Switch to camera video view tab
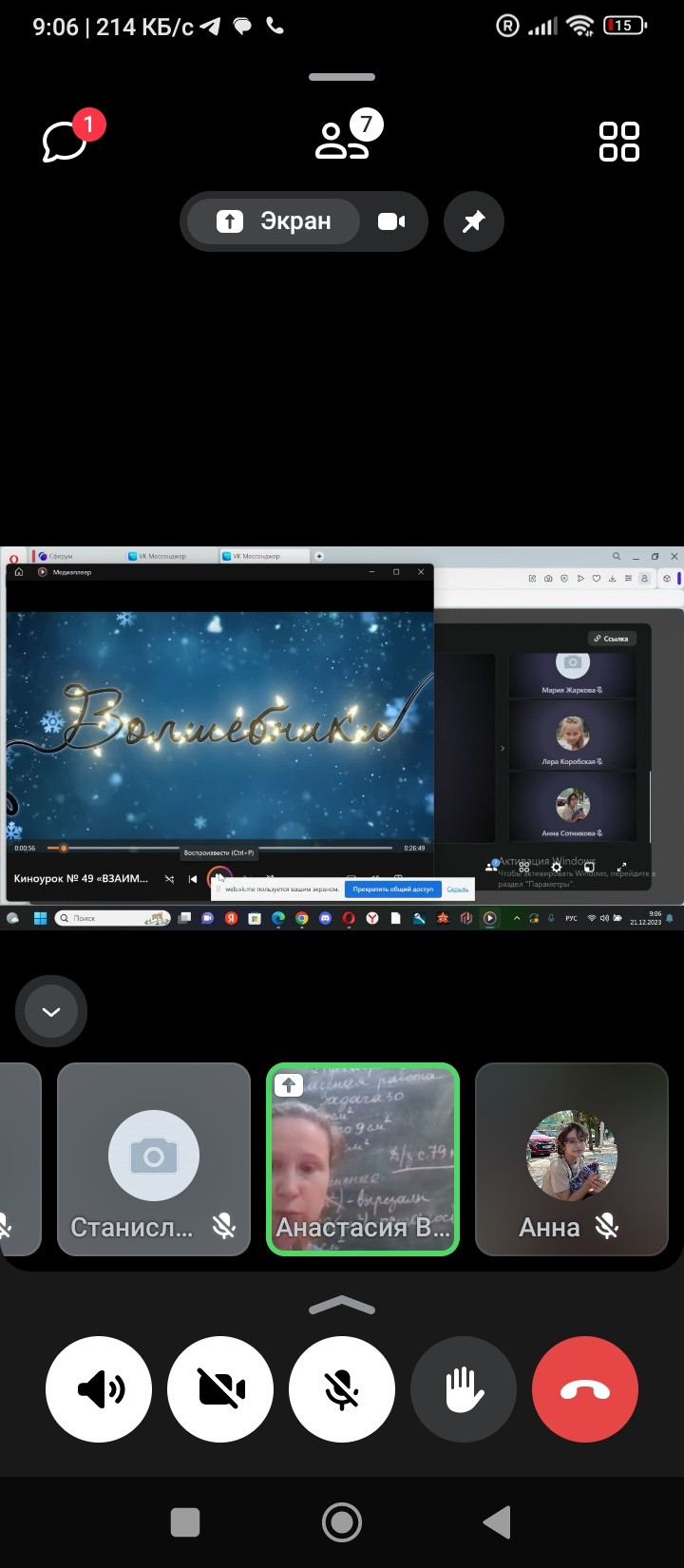Viewport: 684px width, 1568px height. point(391,221)
